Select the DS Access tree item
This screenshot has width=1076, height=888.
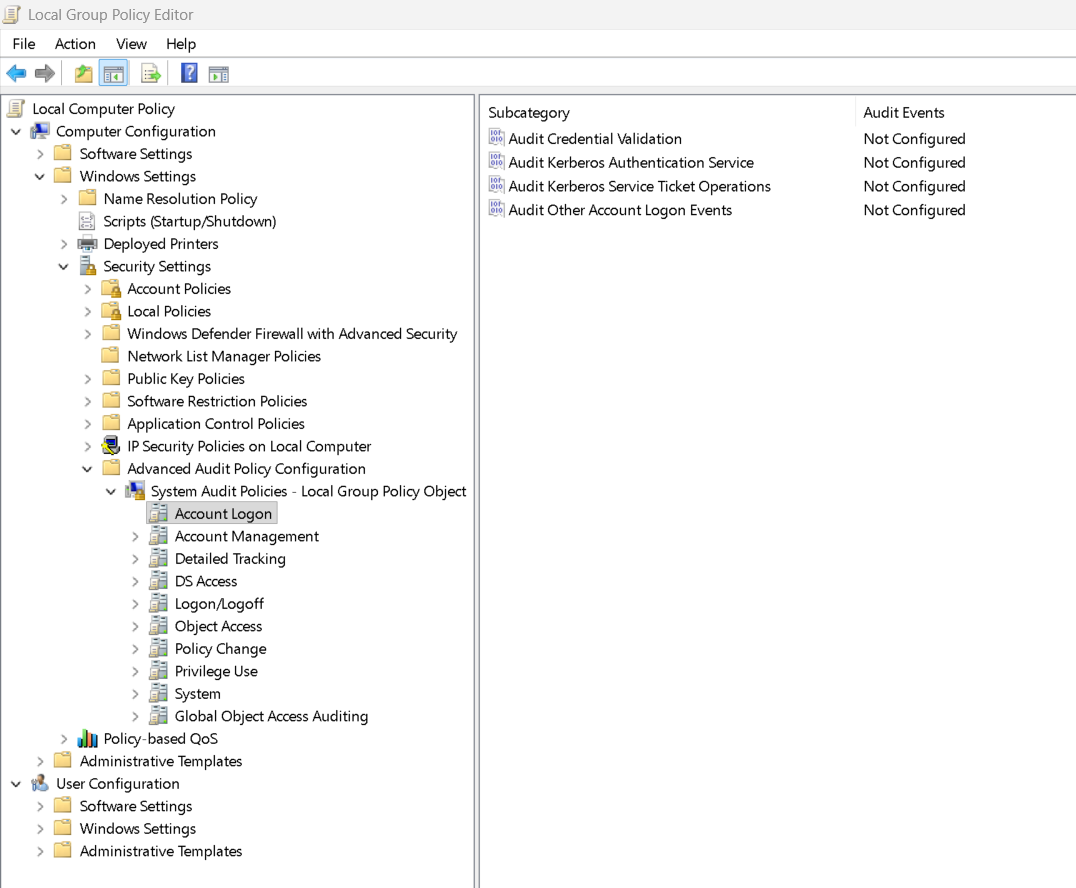[x=206, y=581]
